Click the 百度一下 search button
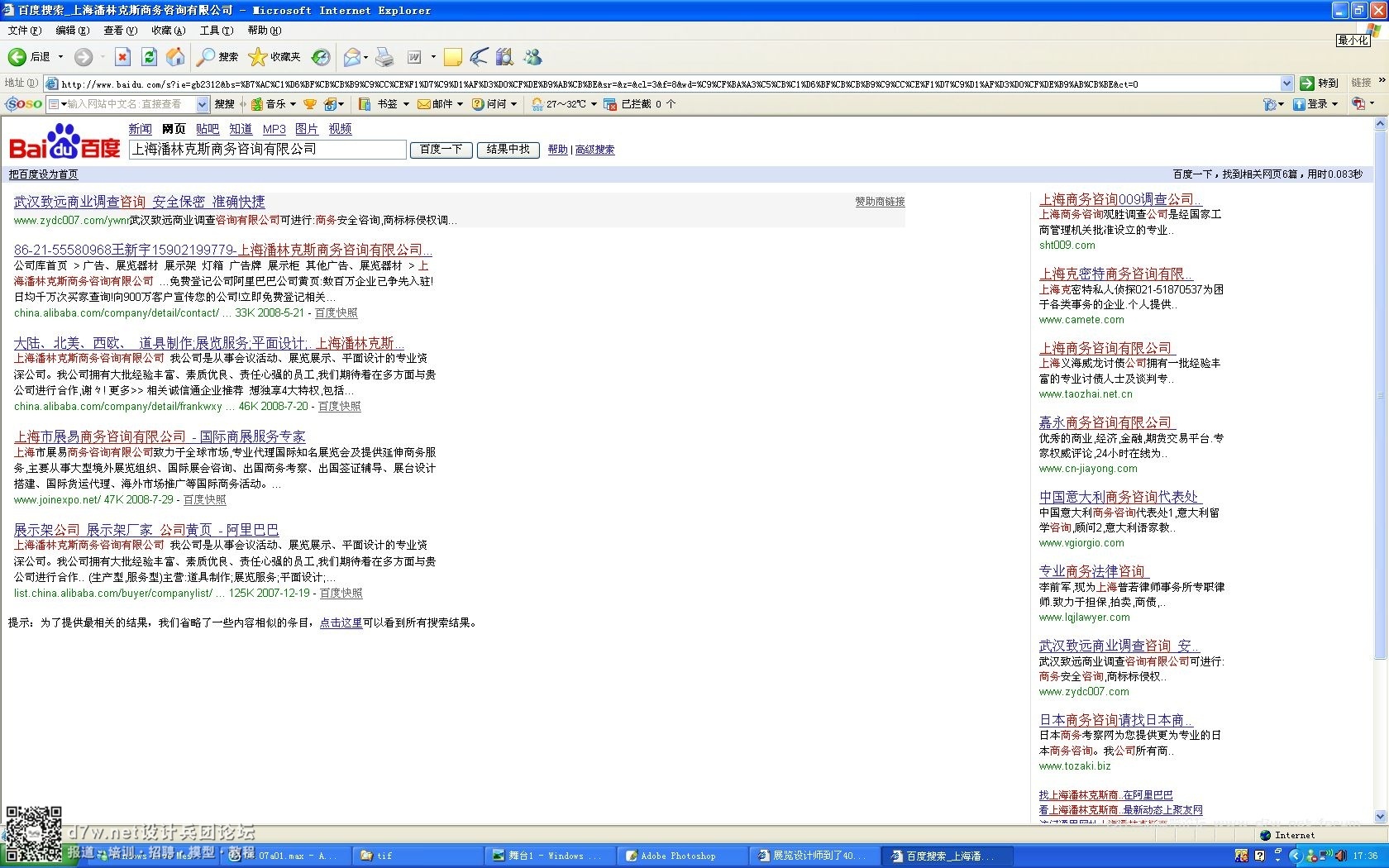This screenshot has width=1389, height=868. [x=442, y=150]
